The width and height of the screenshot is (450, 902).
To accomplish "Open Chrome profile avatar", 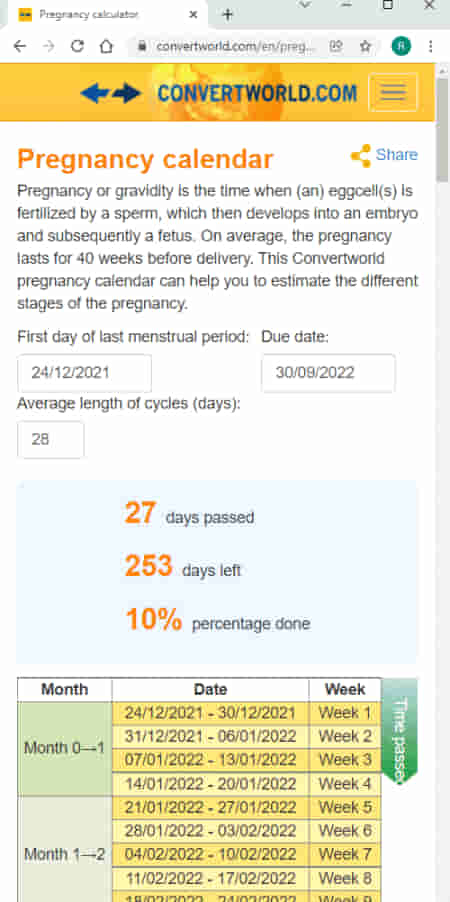I will [x=401, y=47].
